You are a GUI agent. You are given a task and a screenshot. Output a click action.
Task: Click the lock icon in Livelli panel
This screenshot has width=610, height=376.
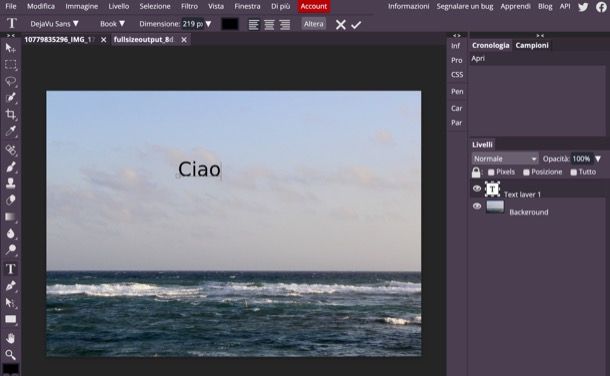(476, 172)
